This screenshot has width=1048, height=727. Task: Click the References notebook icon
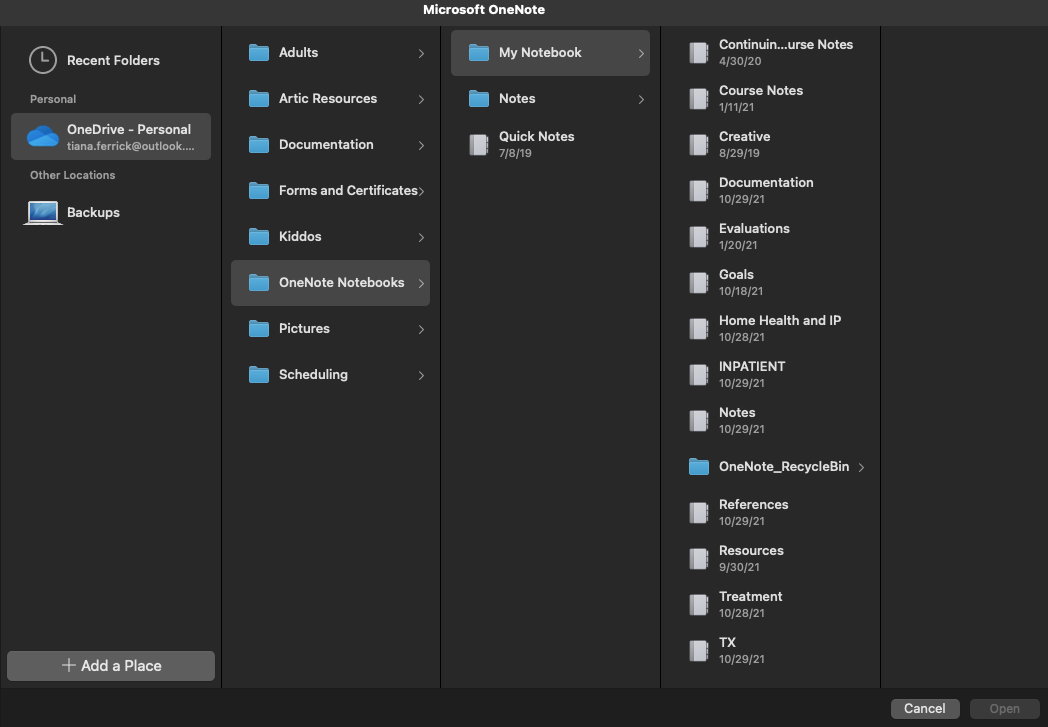(698, 513)
